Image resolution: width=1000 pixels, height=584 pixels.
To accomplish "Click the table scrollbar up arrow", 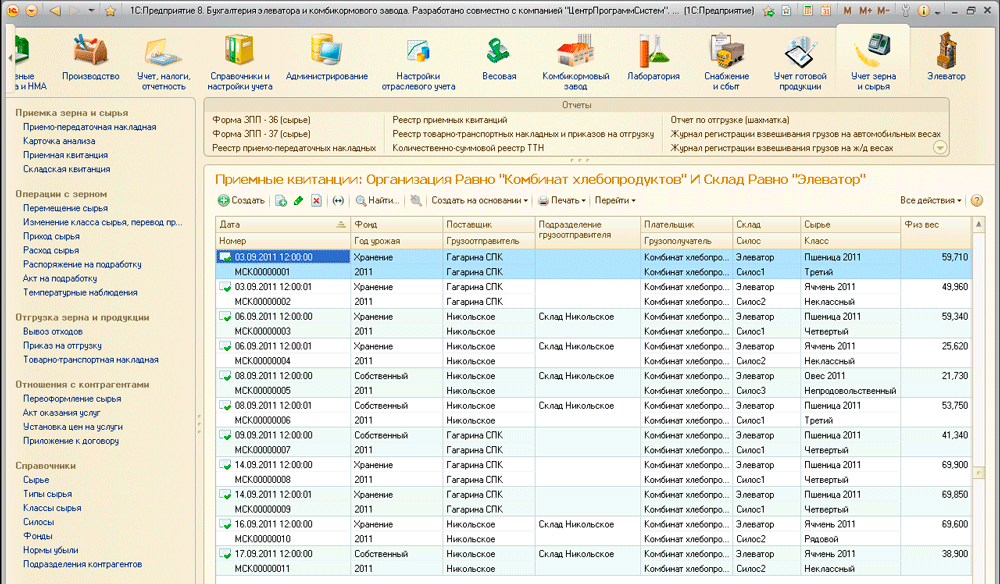I will click(x=978, y=224).
